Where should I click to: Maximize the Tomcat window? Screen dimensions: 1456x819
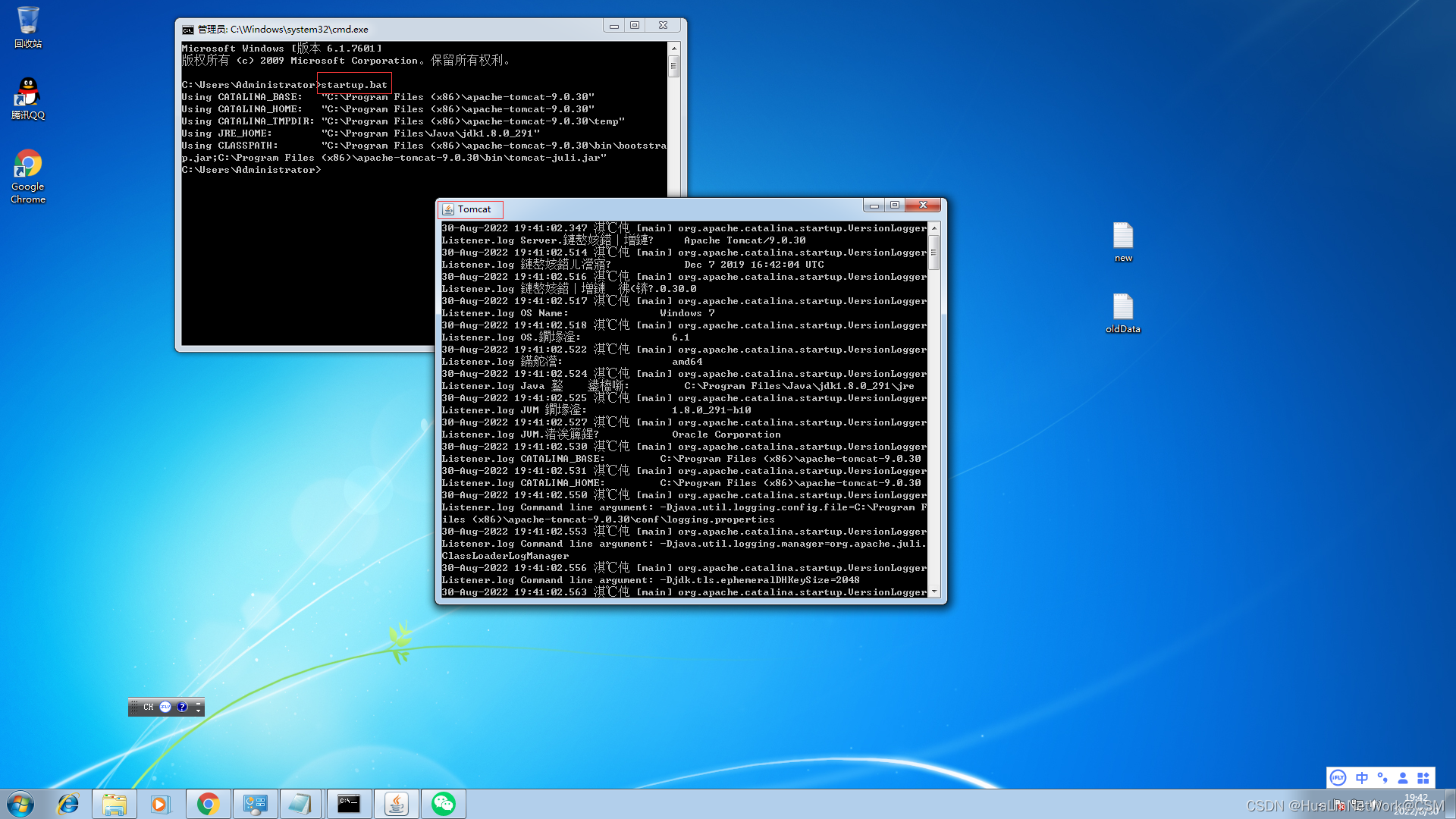click(895, 205)
